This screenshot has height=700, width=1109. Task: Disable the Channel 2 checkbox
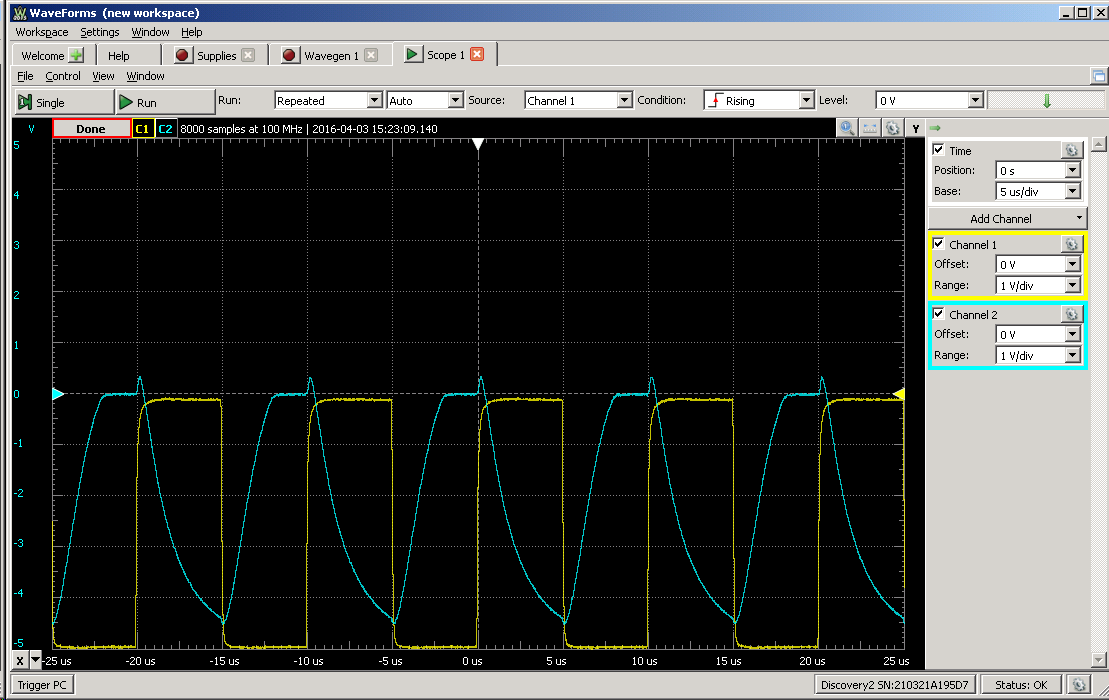[938, 314]
